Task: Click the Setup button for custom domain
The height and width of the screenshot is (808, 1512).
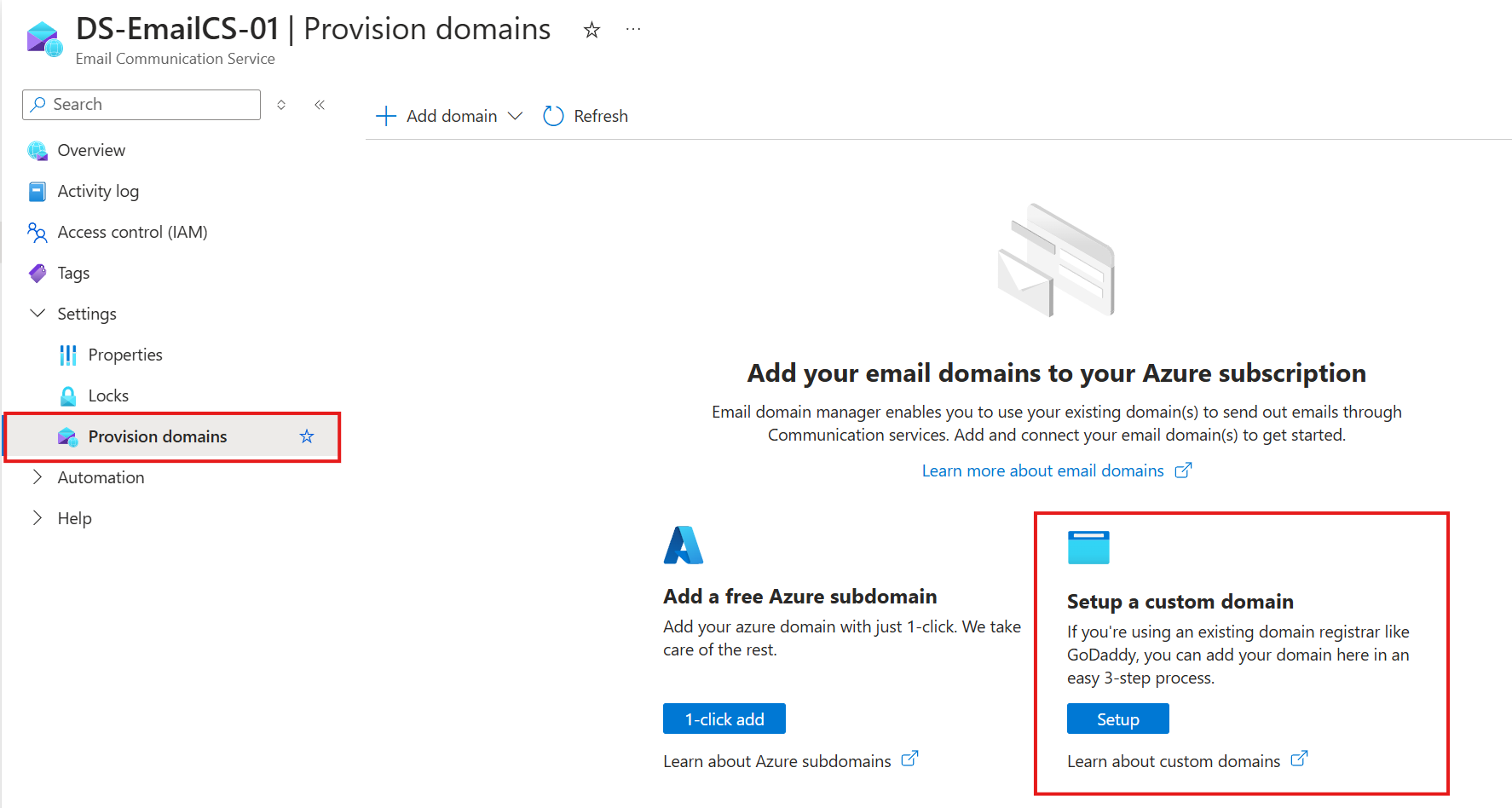Action: (1117, 719)
